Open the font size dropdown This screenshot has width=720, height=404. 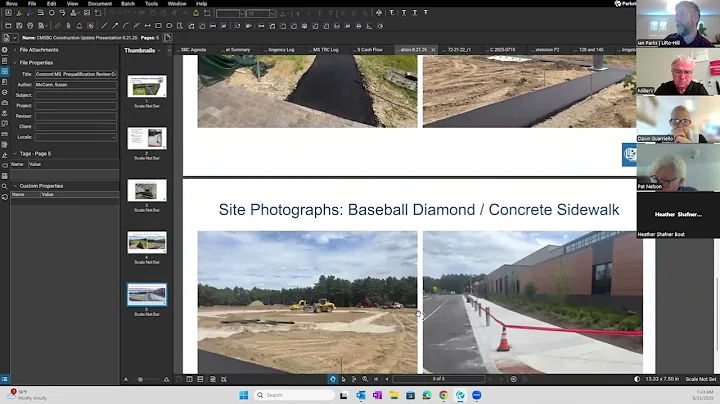tap(272, 14)
